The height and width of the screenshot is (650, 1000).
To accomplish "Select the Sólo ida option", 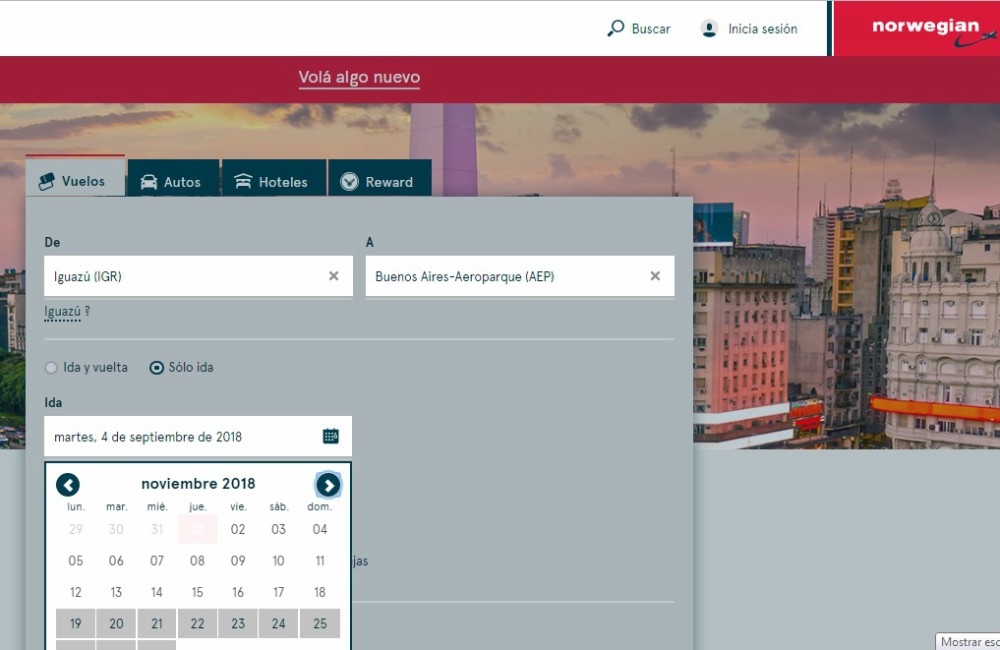I will coord(156,368).
